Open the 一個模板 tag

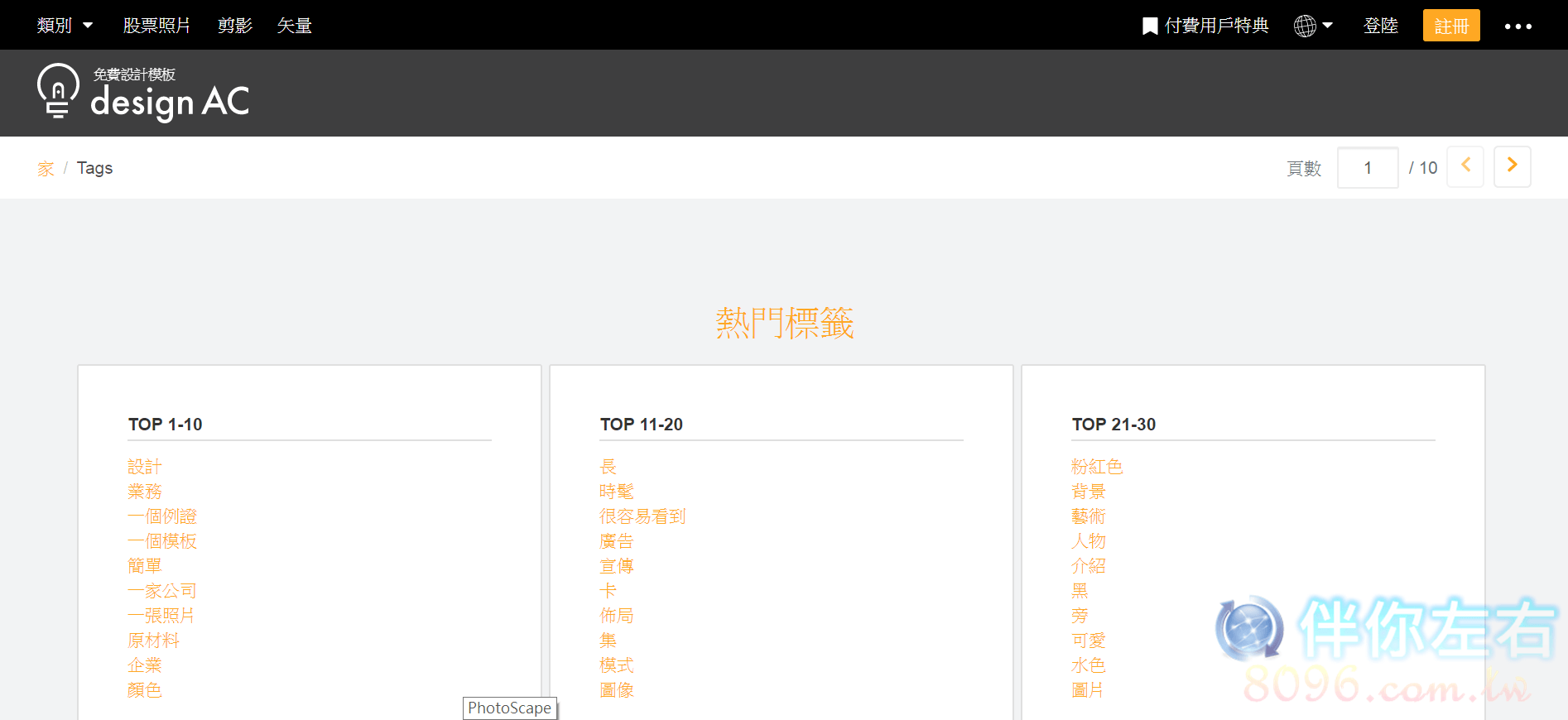[x=162, y=541]
